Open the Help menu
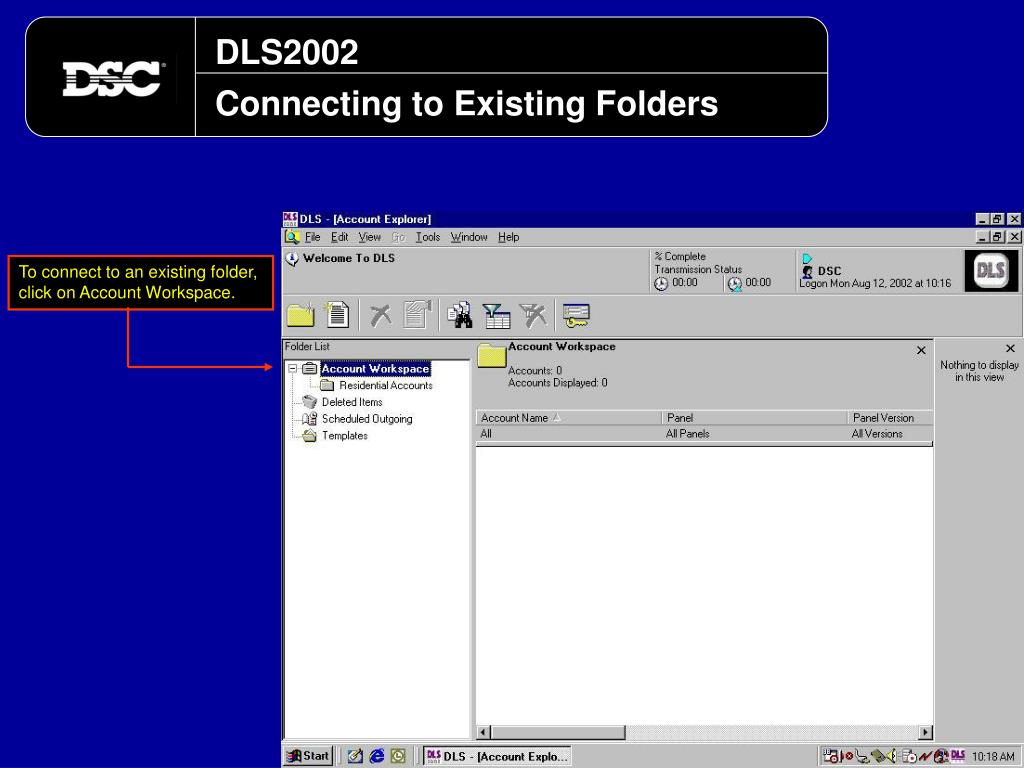1024x768 pixels. [x=509, y=237]
